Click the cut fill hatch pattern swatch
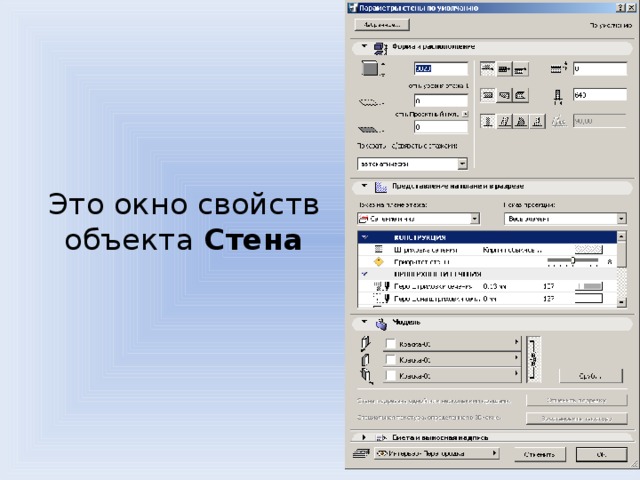 589,249
